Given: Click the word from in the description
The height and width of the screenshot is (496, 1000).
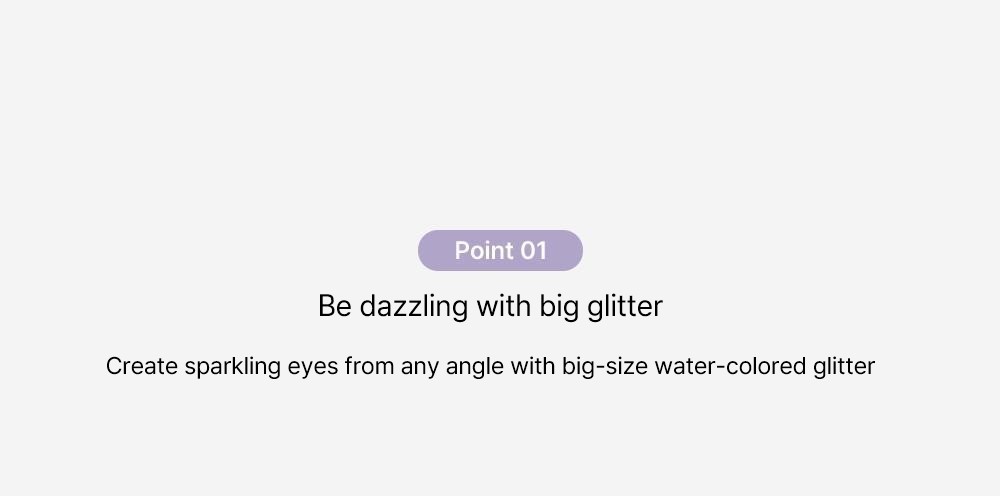Looking at the screenshot, I should click(369, 367).
